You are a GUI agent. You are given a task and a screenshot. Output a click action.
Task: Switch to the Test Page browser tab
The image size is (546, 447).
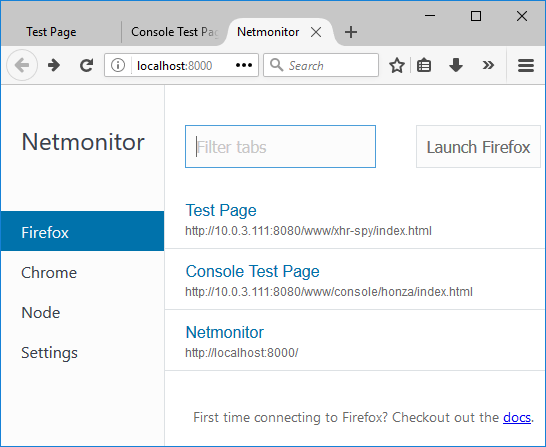(51, 32)
